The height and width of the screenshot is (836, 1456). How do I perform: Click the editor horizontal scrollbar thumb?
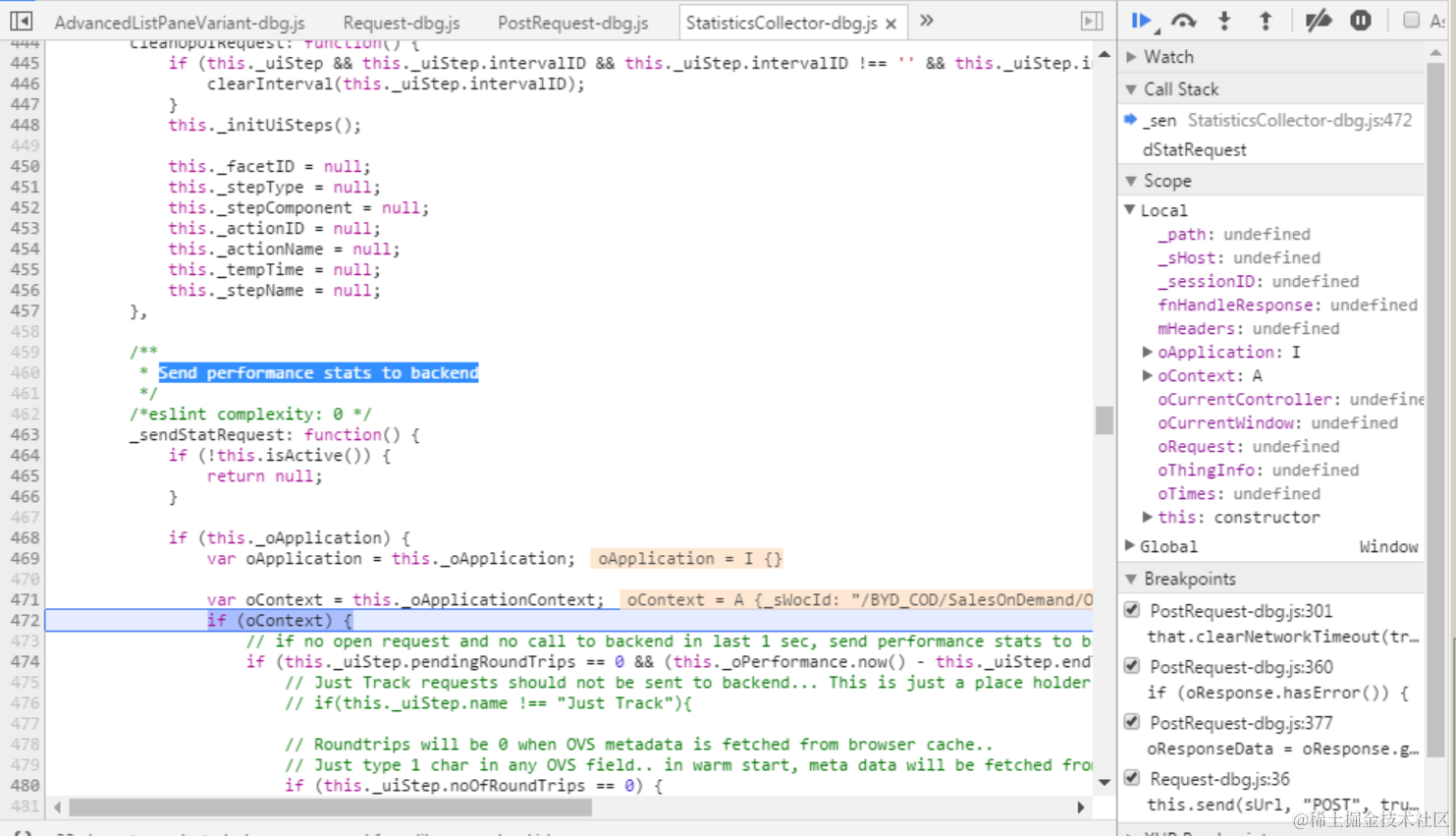click(330, 808)
